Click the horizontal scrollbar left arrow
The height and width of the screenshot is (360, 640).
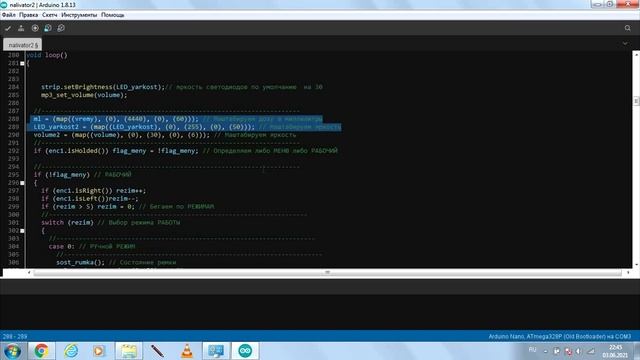[29, 272]
